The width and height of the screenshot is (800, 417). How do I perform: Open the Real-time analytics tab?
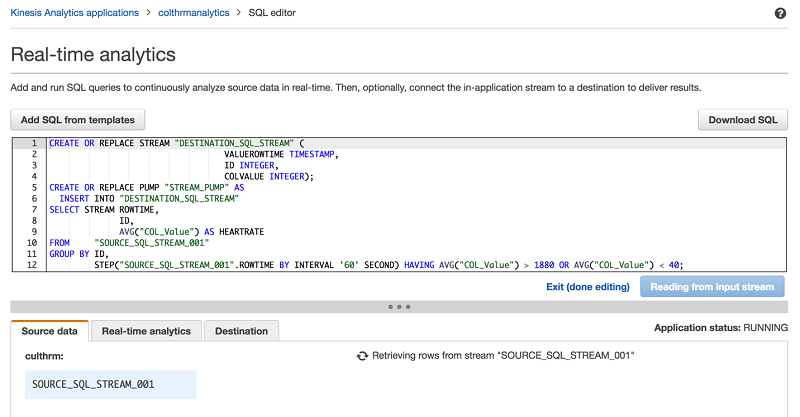click(146, 331)
